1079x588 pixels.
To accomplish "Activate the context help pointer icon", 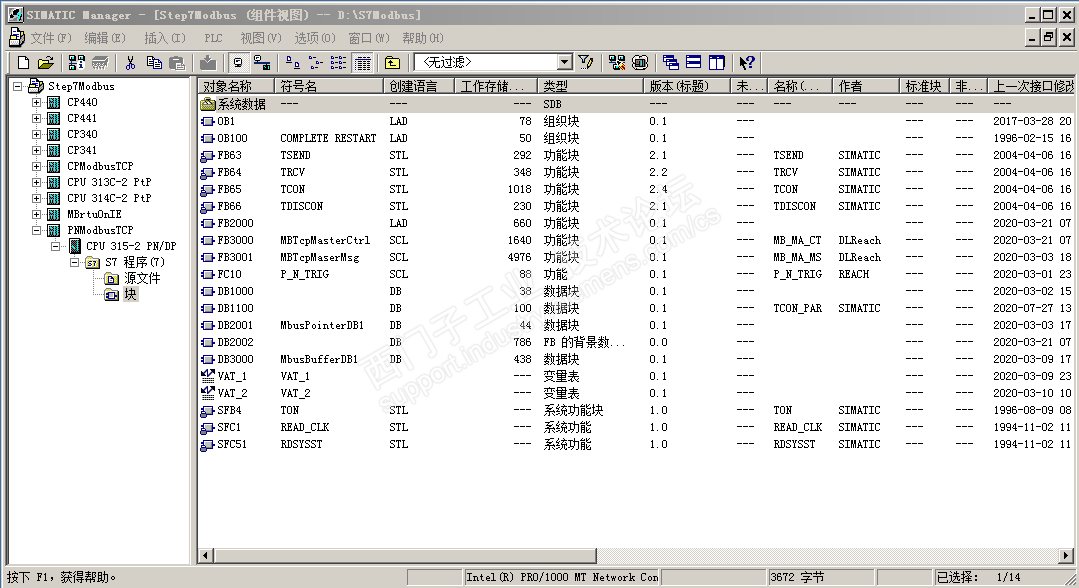I will click(x=747, y=63).
